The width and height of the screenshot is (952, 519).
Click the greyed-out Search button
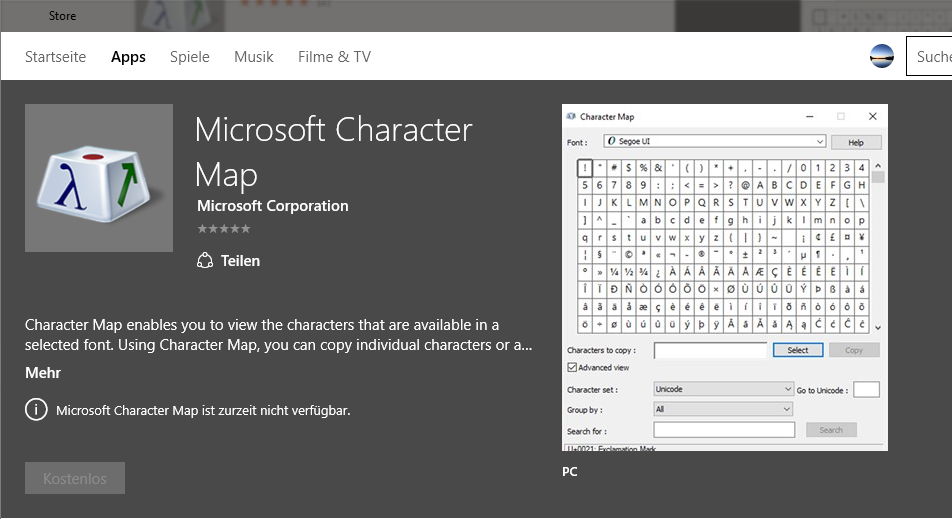click(x=831, y=430)
